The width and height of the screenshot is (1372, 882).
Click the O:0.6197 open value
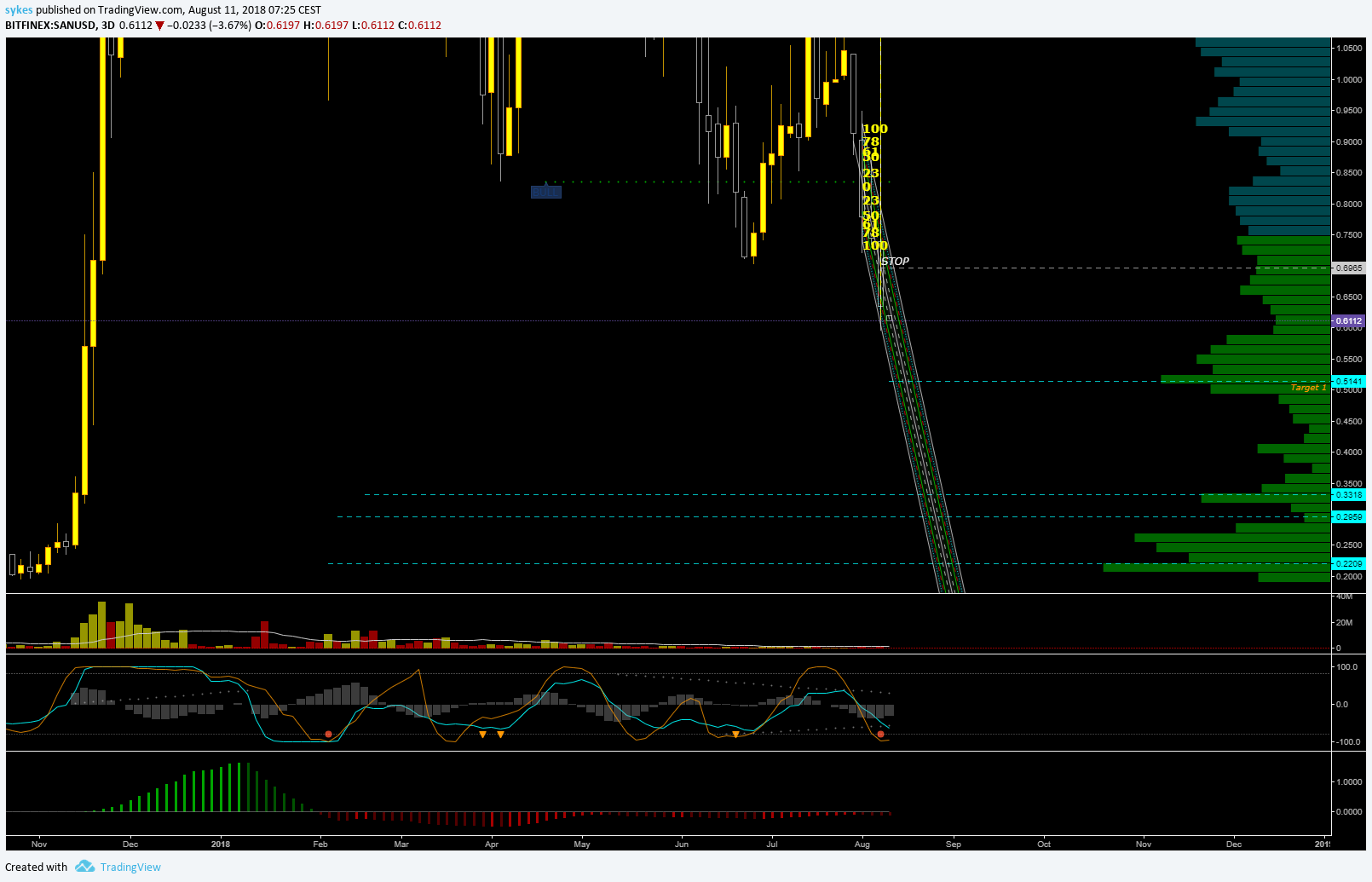[x=277, y=25]
